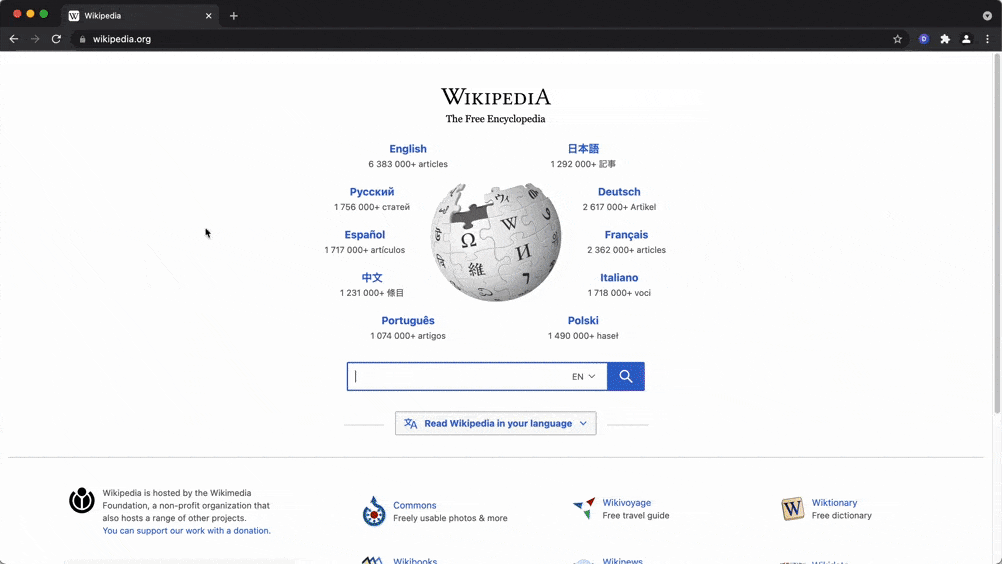Reload the Wikipedia page
This screenshot has height=564, width=1002.
pyautogui.click(x=56, y=39)
